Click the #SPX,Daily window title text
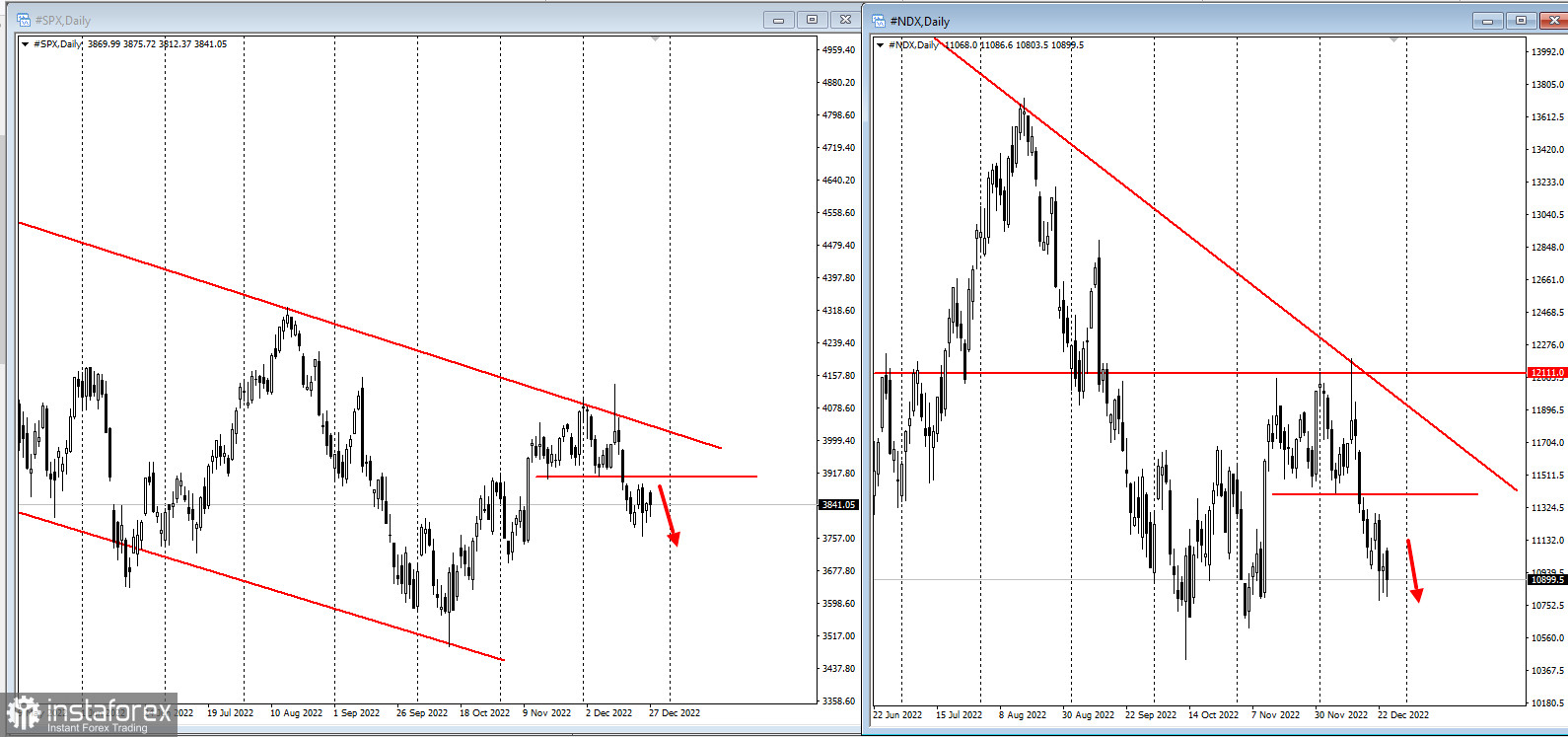The width and height of the screenshot is (1568, 737). 62,20
